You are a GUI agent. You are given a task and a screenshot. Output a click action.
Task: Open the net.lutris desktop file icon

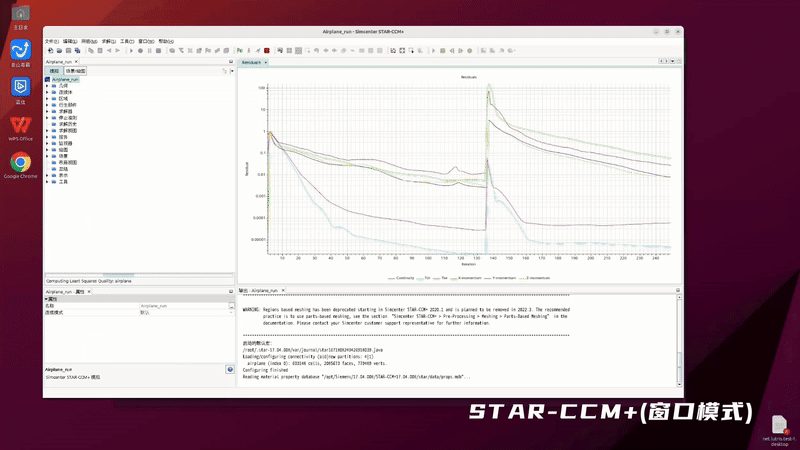(779, 431)
